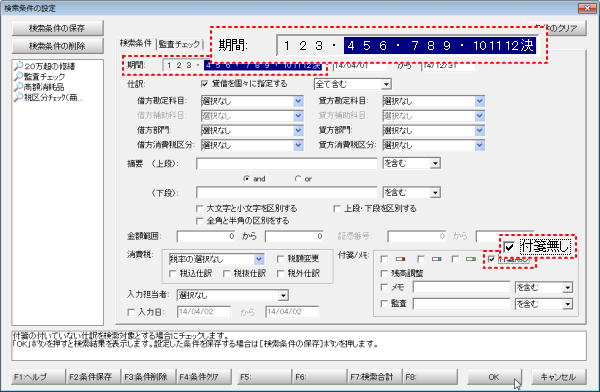Click the 金額範囲 ending amount field
Screen dimensions: 600x392
click(295, 237)
